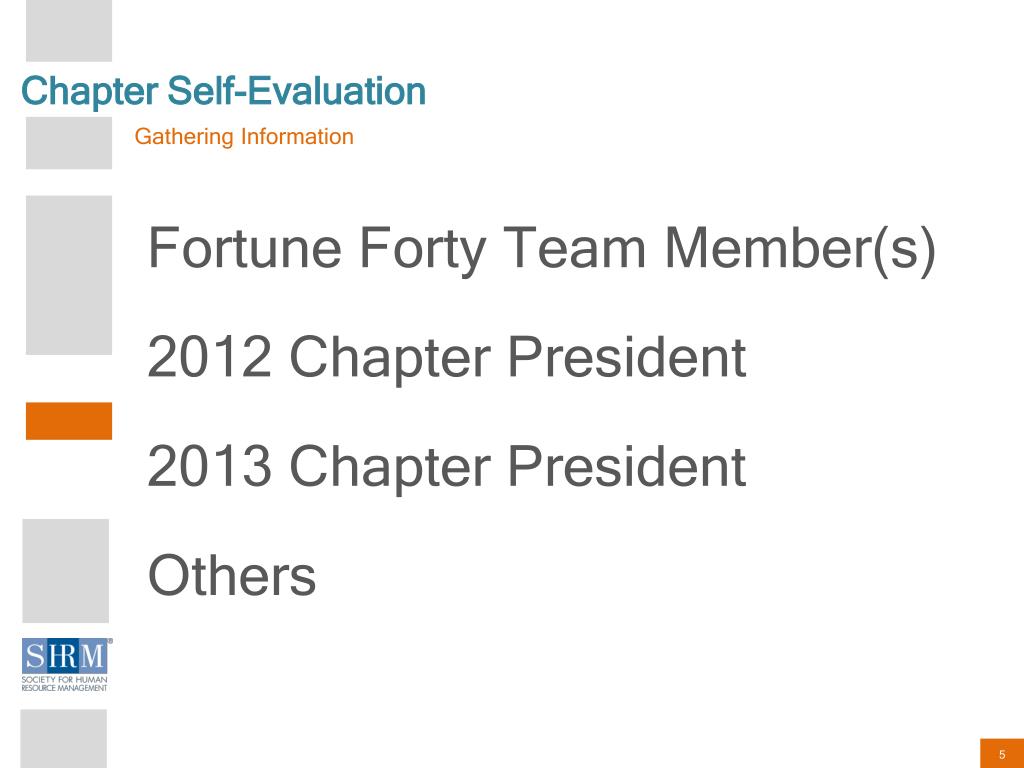Image resolution: width=1024 pixels, height=768 pixels.
Task: Select Fortune Forty Team Member(s) text
Action: coord(541,249)
